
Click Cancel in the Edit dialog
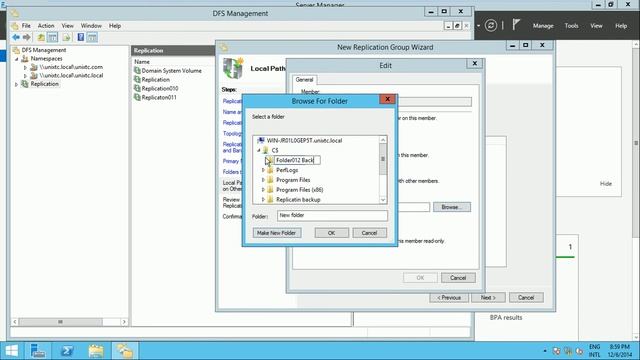[458, 278]
